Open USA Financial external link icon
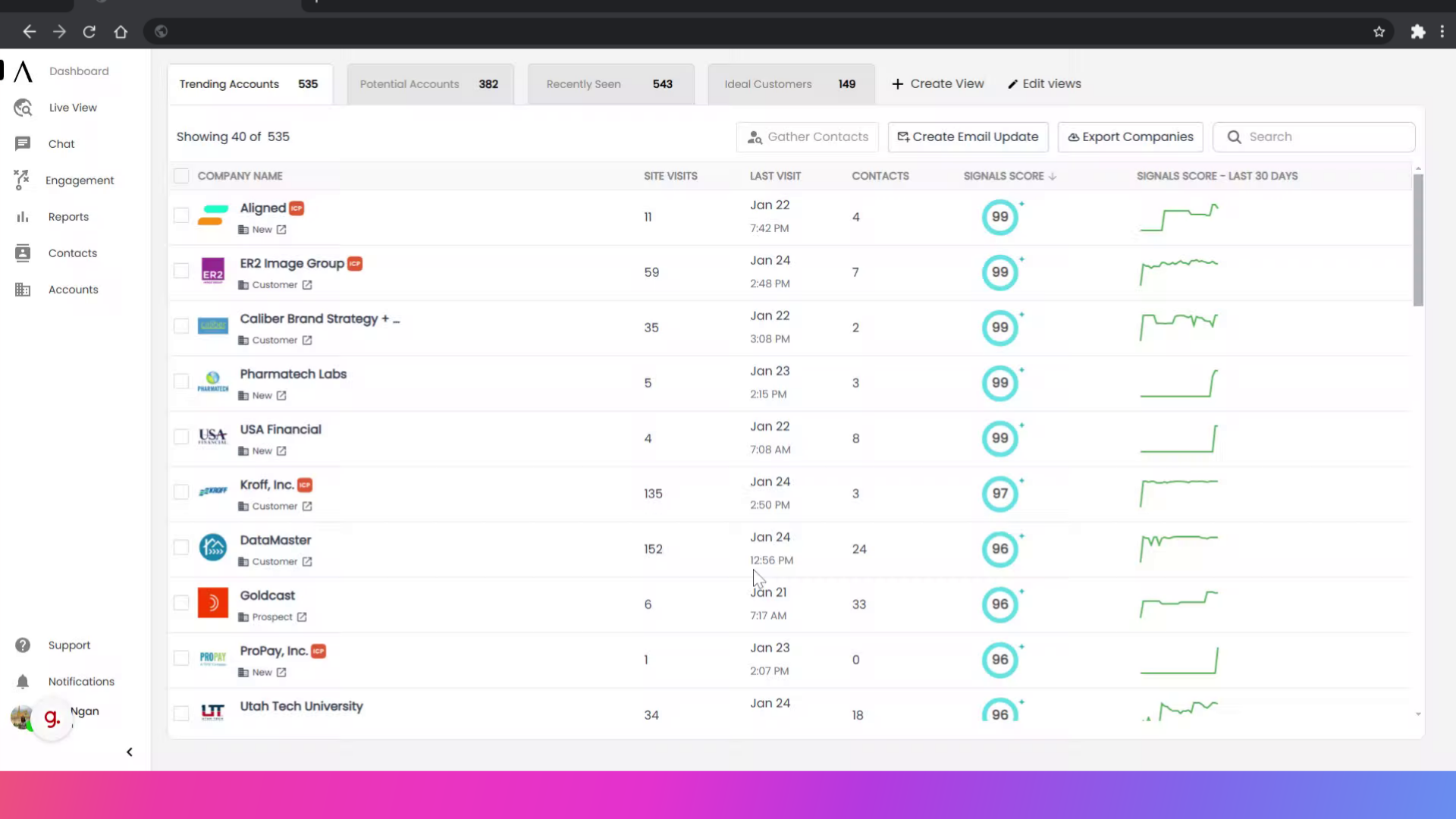Image resolution: width=1456 pixels, height=819 pixels. [x=281, y=451]
